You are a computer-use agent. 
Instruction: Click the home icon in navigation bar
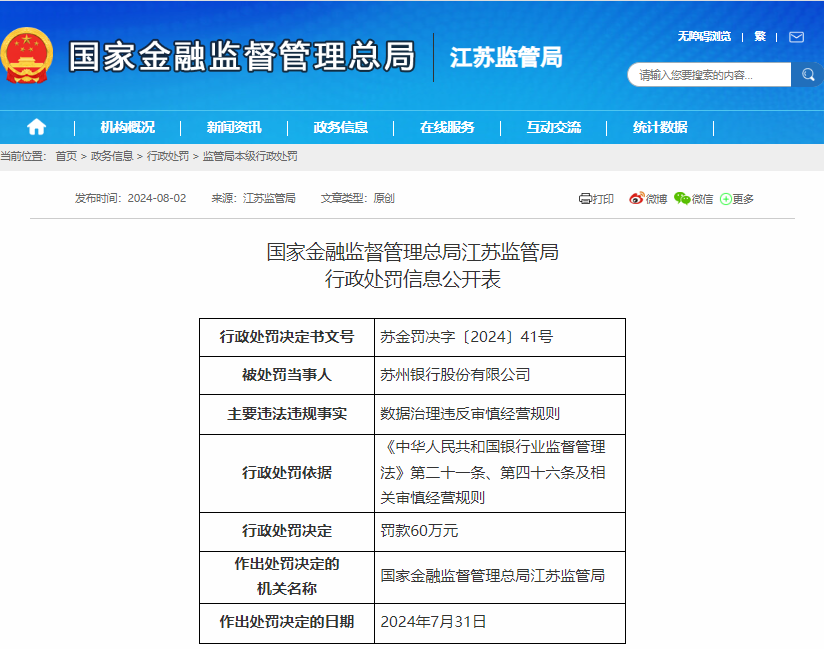[x=36, y=127]
